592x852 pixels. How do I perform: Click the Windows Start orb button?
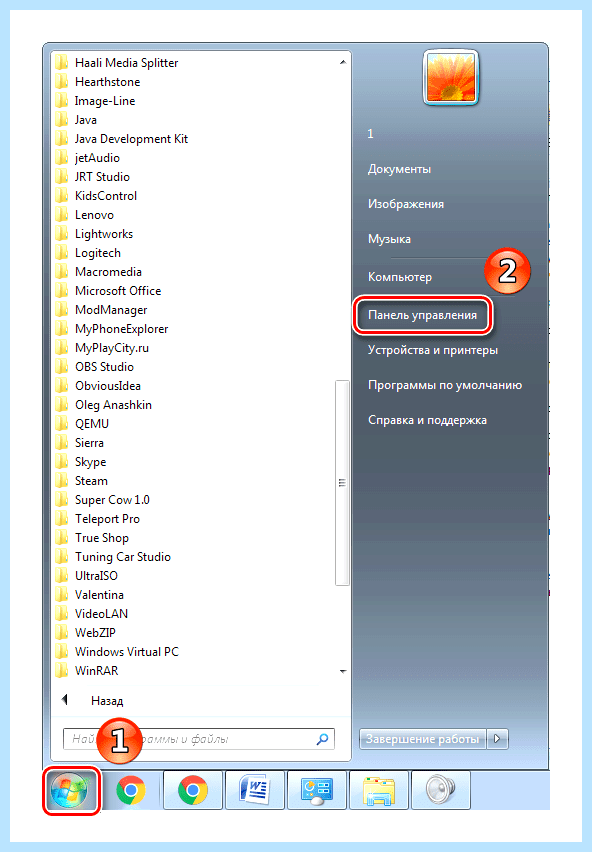(71, 791)
